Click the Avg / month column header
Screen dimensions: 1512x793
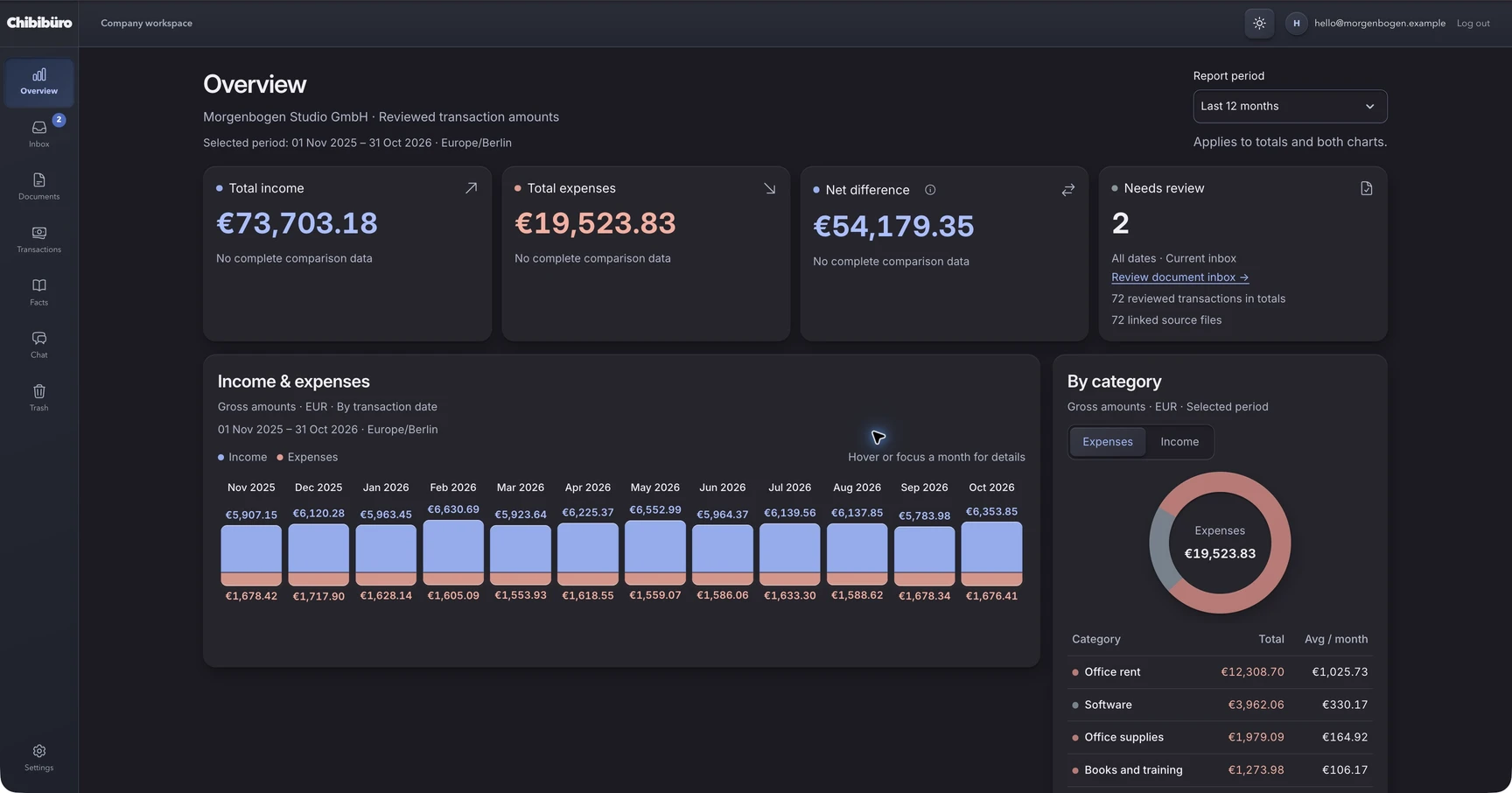point(1336,639)
